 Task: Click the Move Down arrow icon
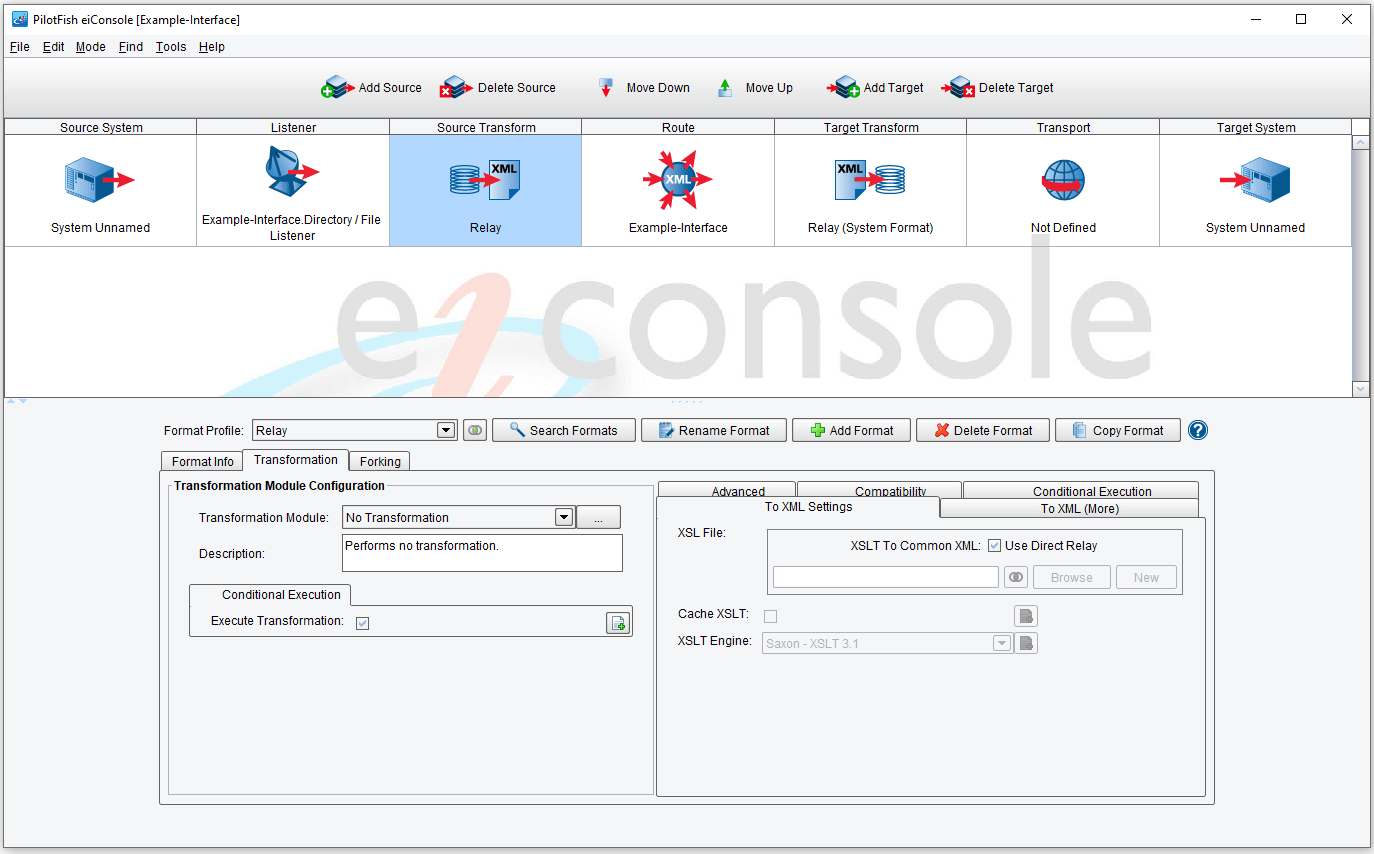[x=606, y=88]
